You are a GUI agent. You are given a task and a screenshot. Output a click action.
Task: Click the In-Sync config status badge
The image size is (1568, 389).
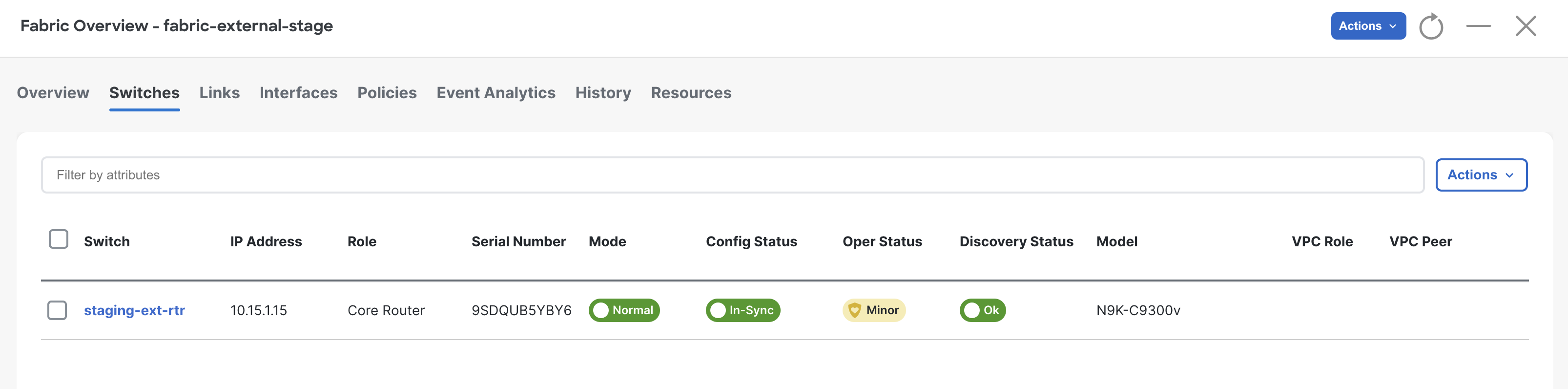click(743, 310)
